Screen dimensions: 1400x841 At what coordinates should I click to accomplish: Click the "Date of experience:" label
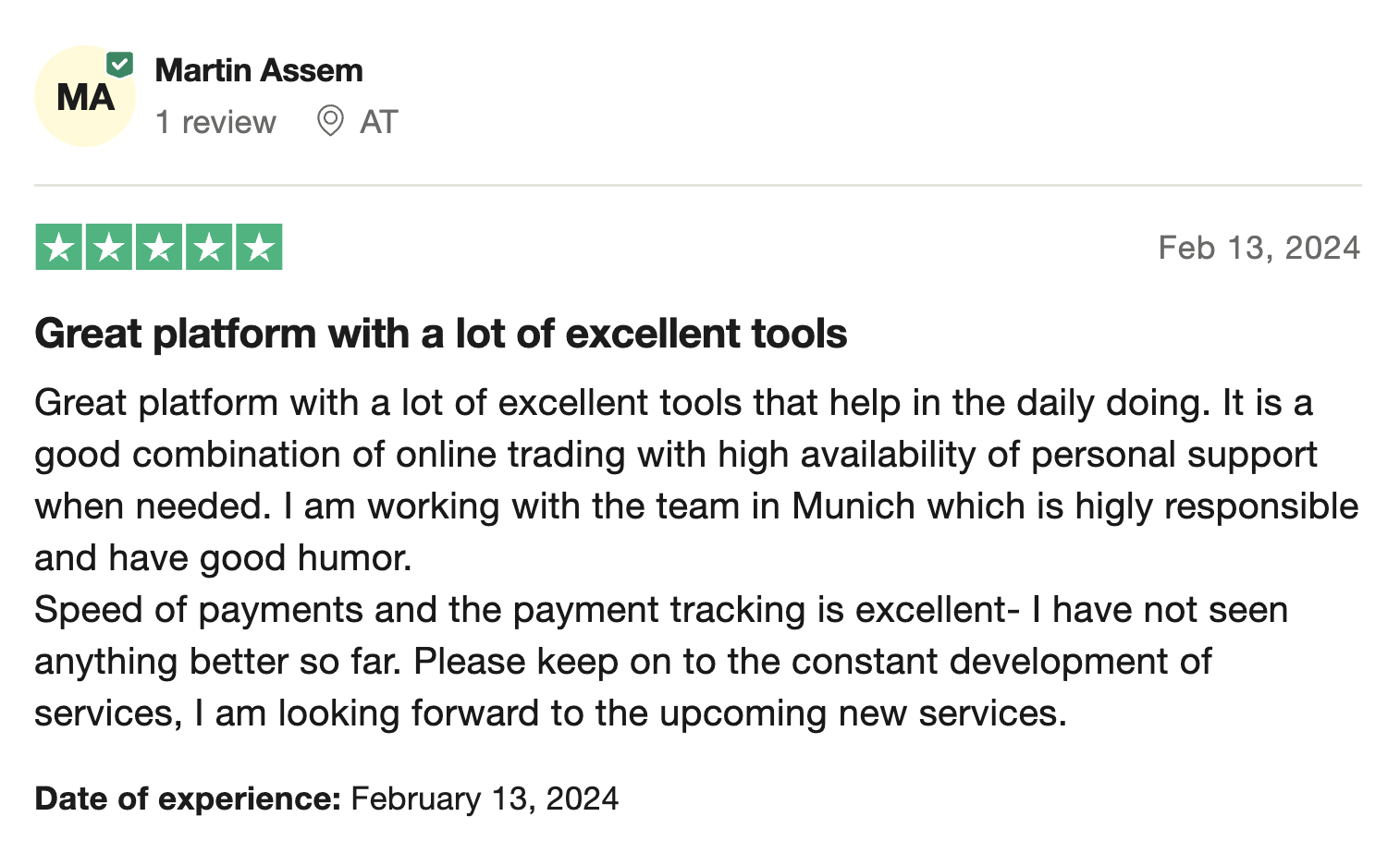188,798
